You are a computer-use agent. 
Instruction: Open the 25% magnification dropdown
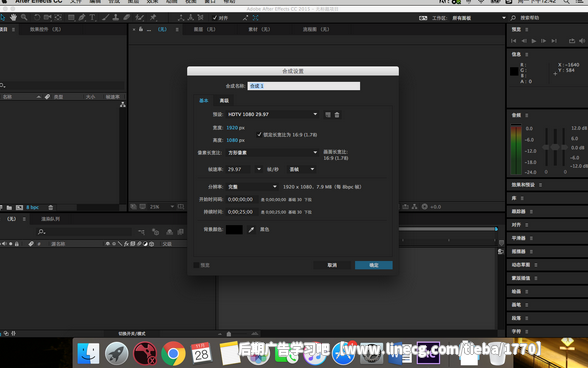point(162,207)
